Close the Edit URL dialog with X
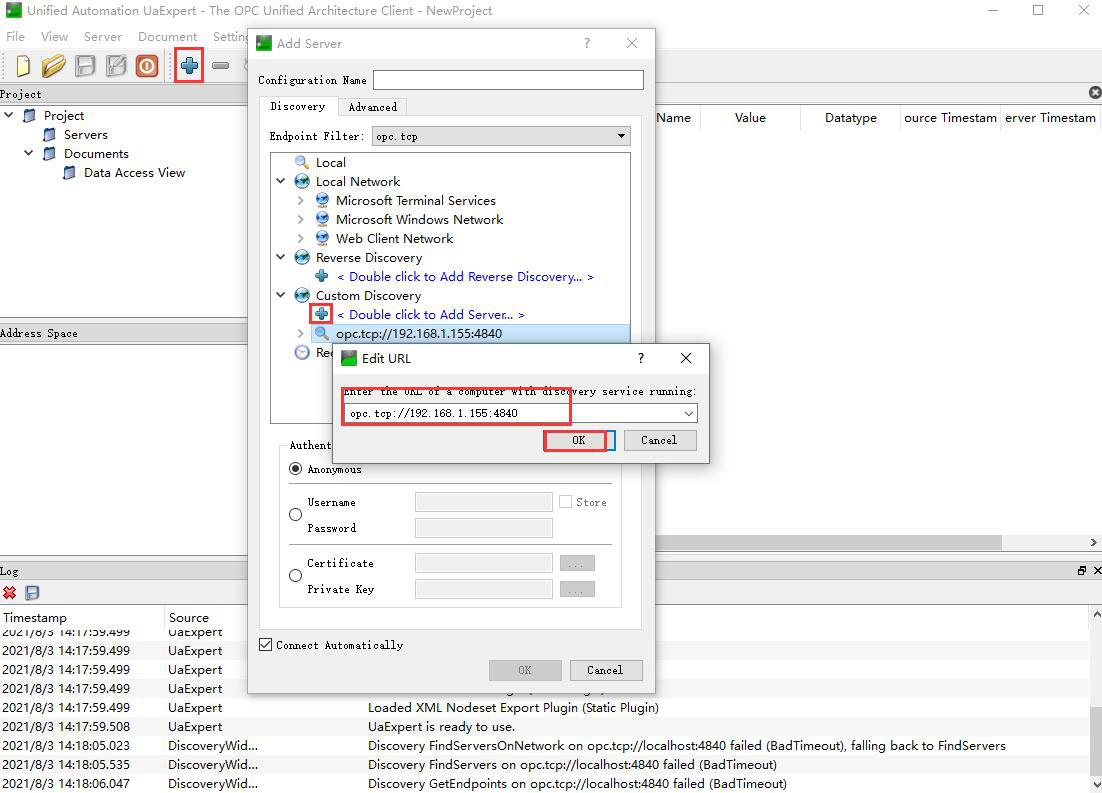The image size is (1102, 793). point(686,358)
